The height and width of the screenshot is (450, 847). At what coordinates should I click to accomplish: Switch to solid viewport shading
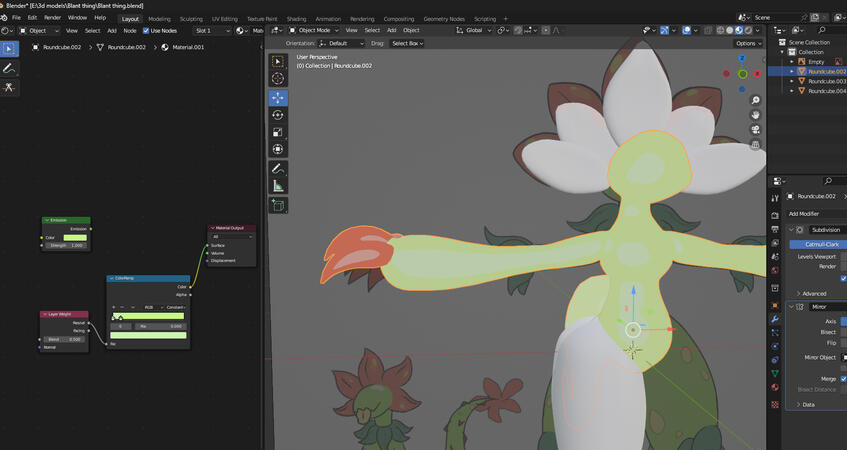pos(730,30)
